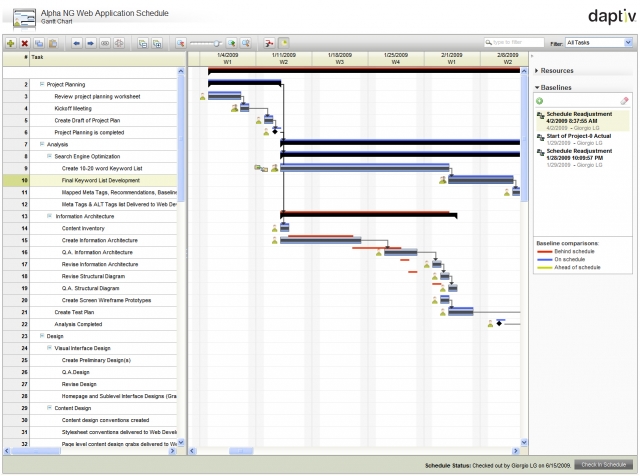Outdent task with the left arrow icon
The image size is (640, 476).
tap(79, 45)
